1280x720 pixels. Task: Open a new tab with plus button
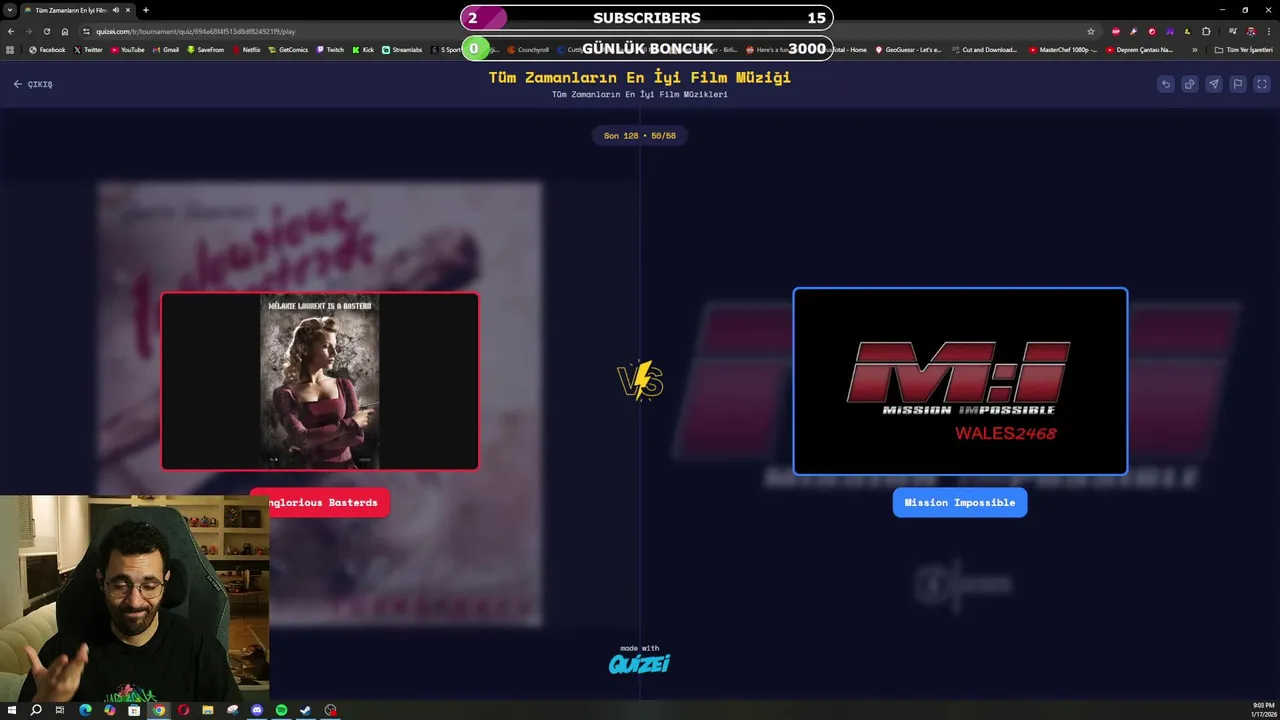click(x=146, y=10)
